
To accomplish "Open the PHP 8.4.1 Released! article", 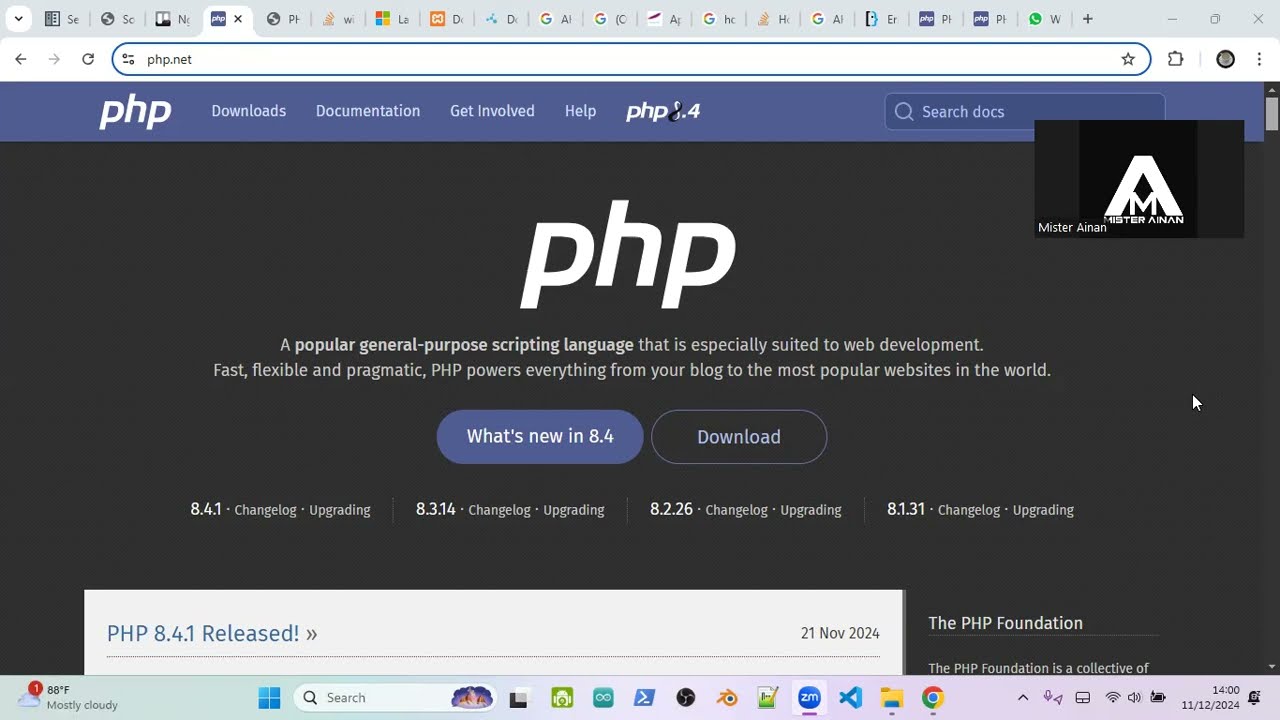I will pos(212,633).
